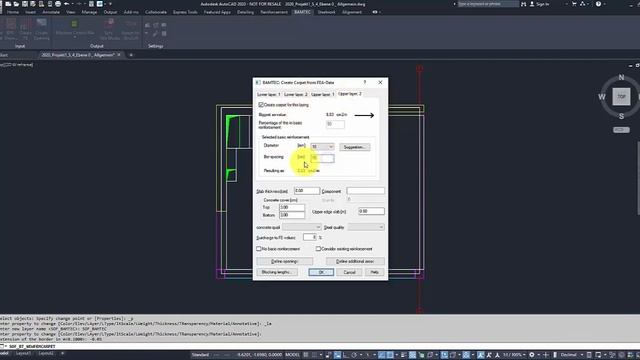
Task: Click the Undo arrow in quick access toolbar
Action: point(67,4)
